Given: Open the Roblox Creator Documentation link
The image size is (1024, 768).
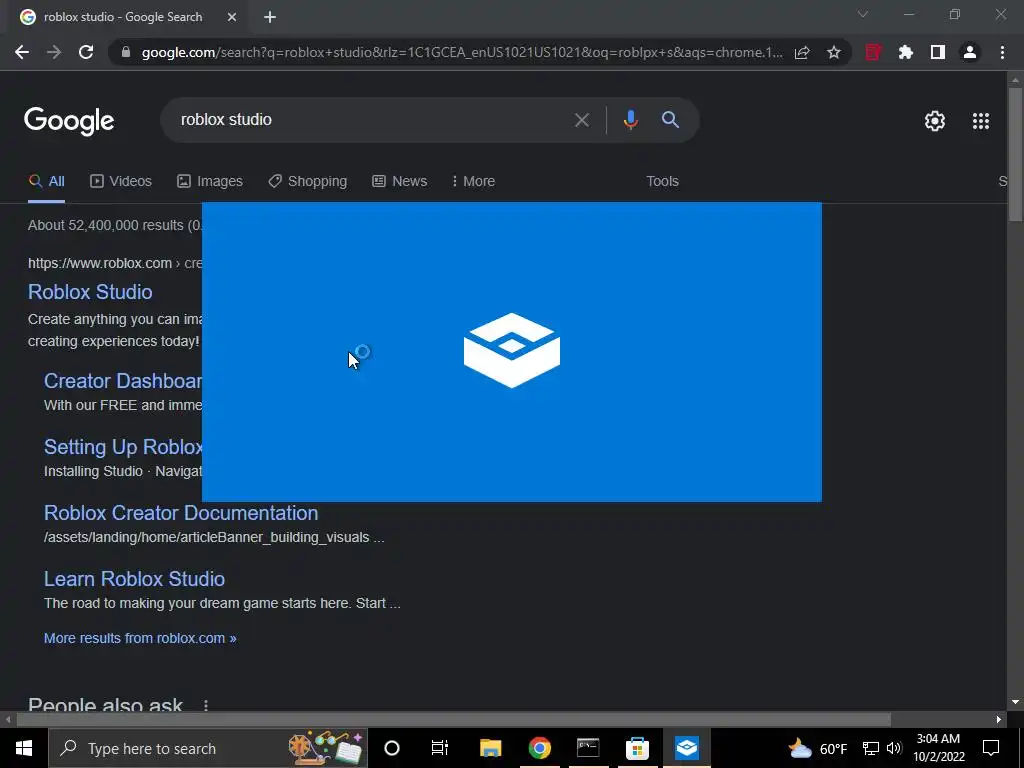Looking at the screenshot, I should click(181, 513).
